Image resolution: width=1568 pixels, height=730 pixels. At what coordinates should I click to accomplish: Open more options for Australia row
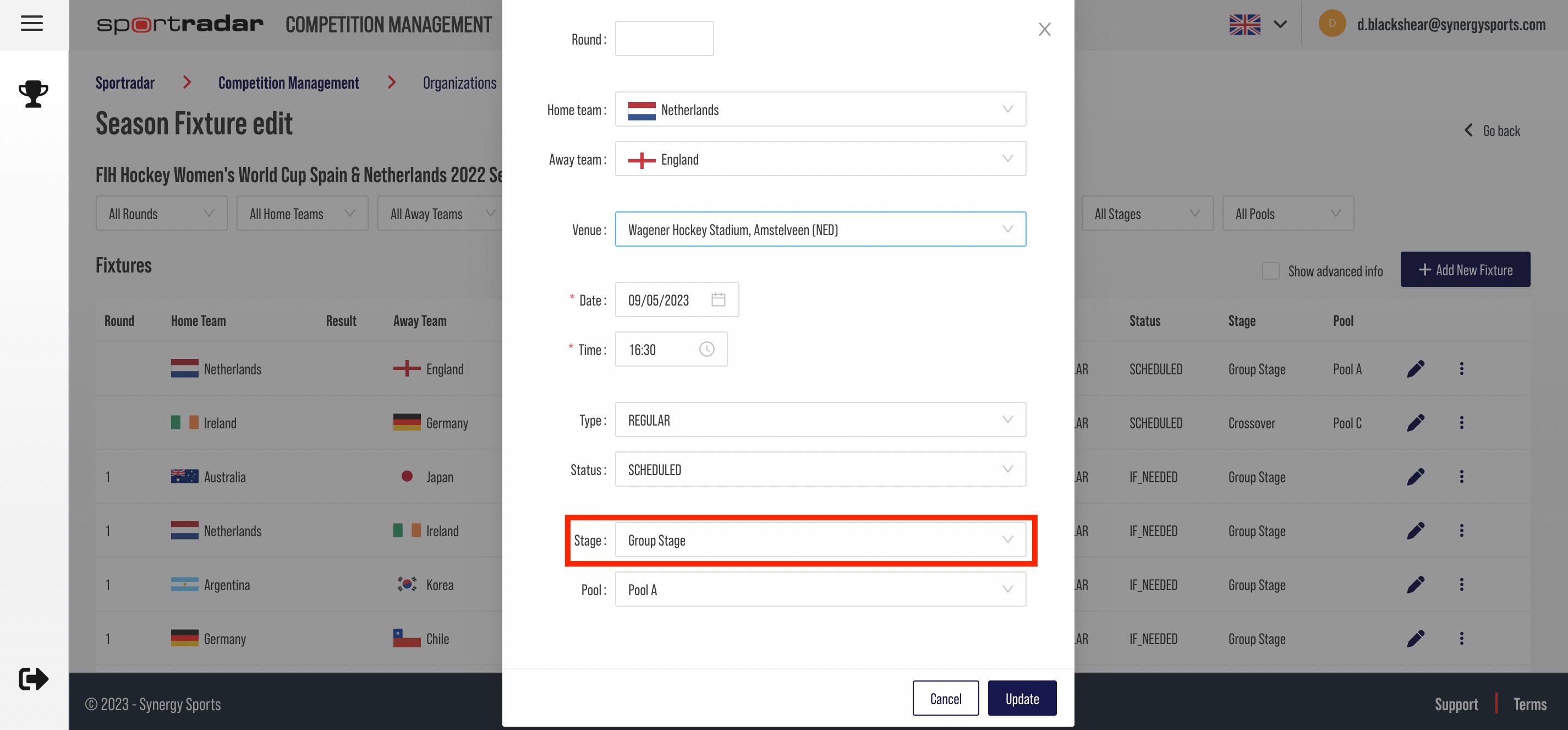1461,477
